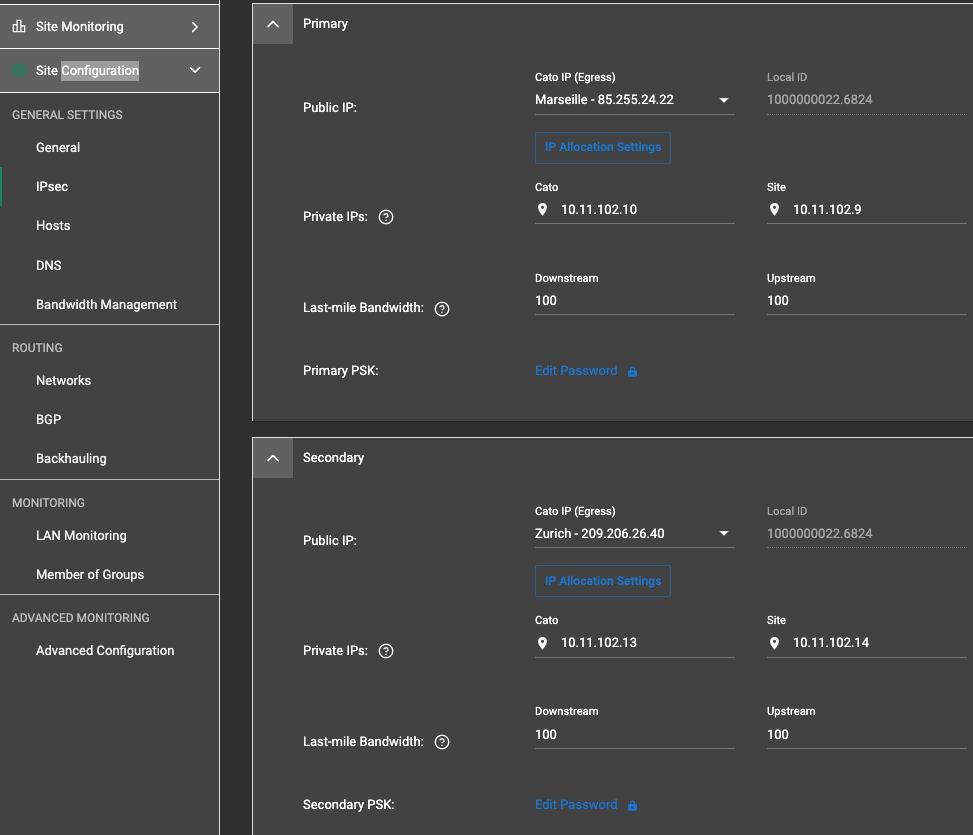This screenshot has height=835, width=973.
Task: Click help icon beside Secondary Last-mile Bandwidth
Action: click(x=442, y=741)
